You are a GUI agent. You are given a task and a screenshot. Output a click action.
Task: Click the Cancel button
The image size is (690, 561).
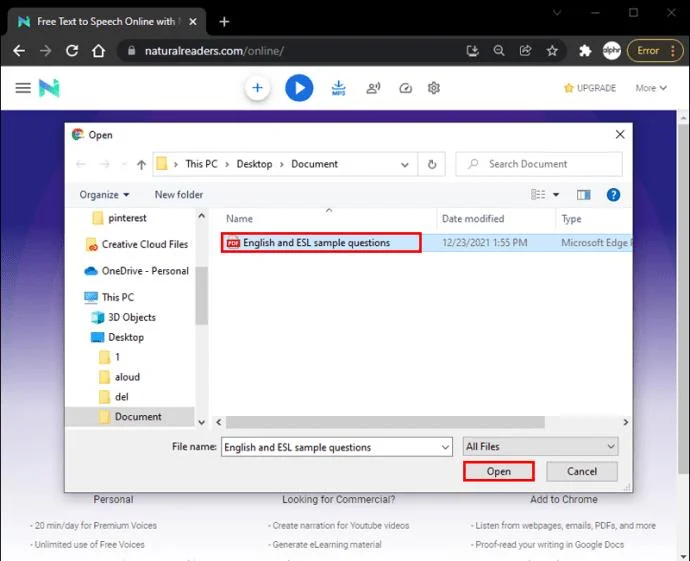point(582,471)
